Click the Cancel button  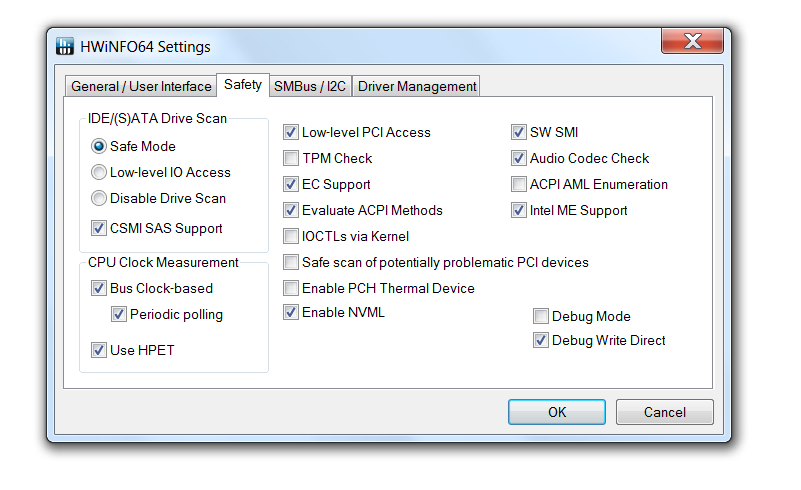pyautogui.click(x=665, y=412)
